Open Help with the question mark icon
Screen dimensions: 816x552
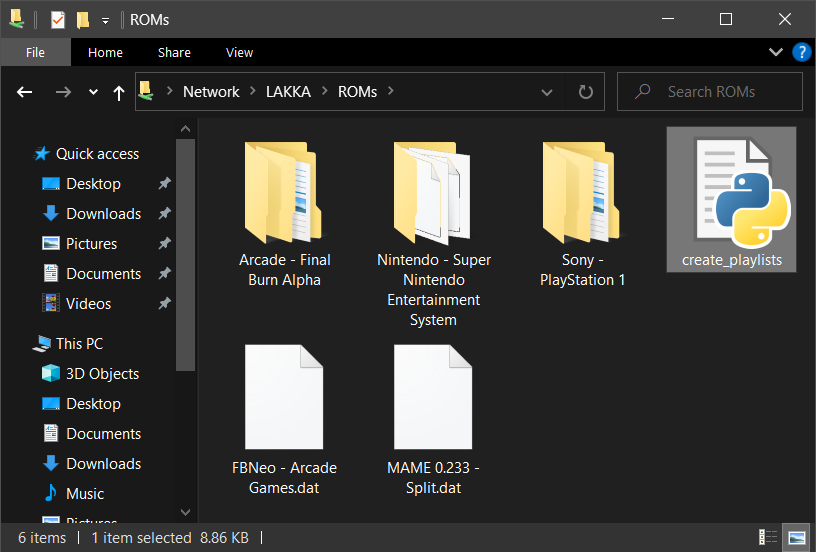pos(801,52)
